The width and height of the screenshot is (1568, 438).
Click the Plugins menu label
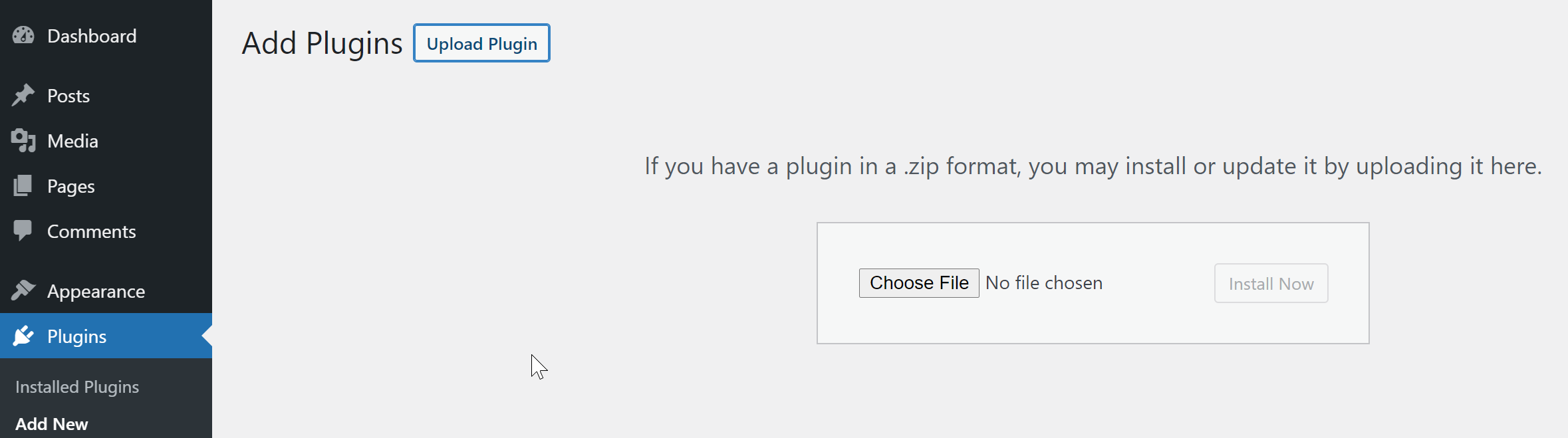click(76, 336)
